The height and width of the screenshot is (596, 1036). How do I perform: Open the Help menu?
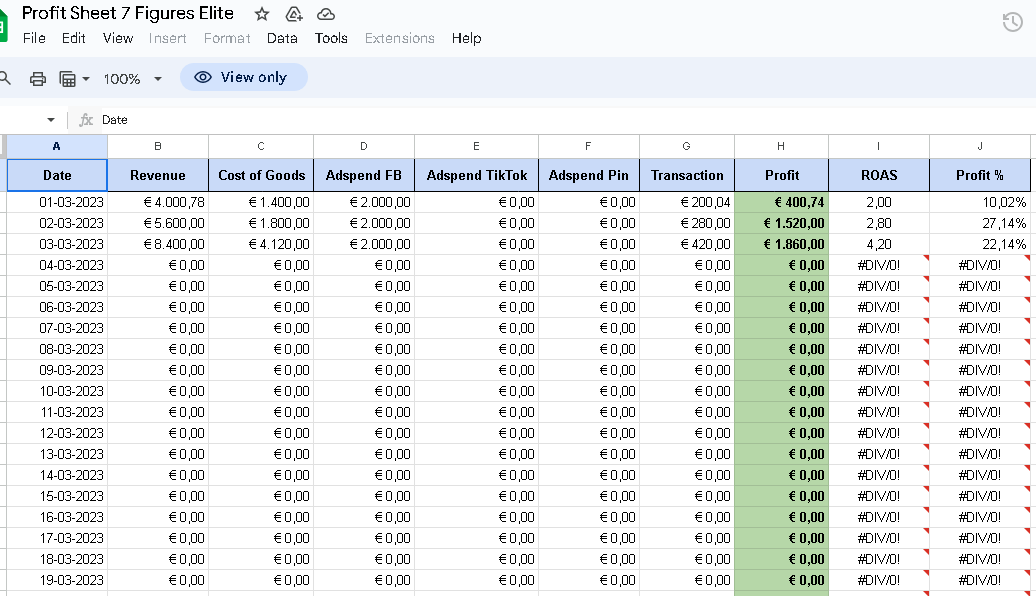point(466,38)
